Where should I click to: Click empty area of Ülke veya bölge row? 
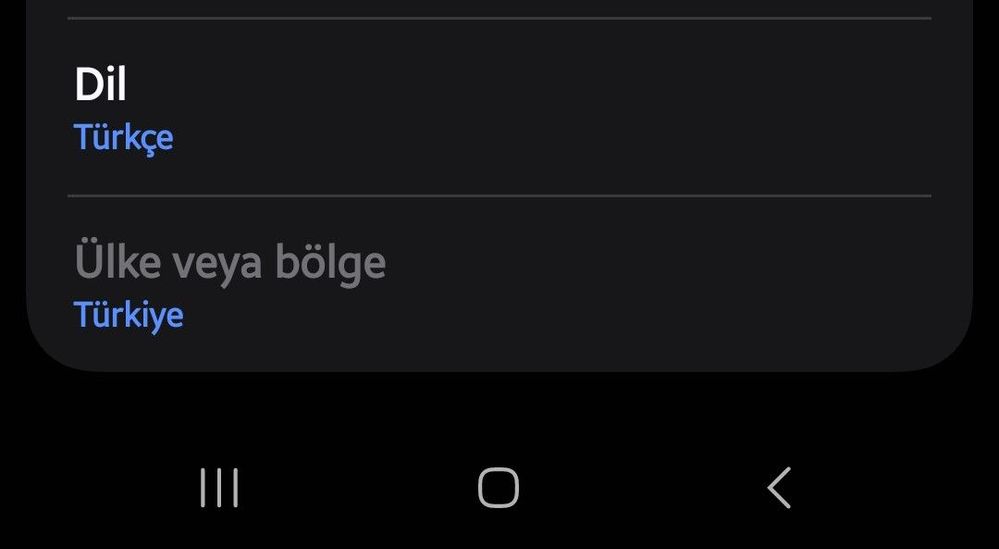(x=637, y=284)
